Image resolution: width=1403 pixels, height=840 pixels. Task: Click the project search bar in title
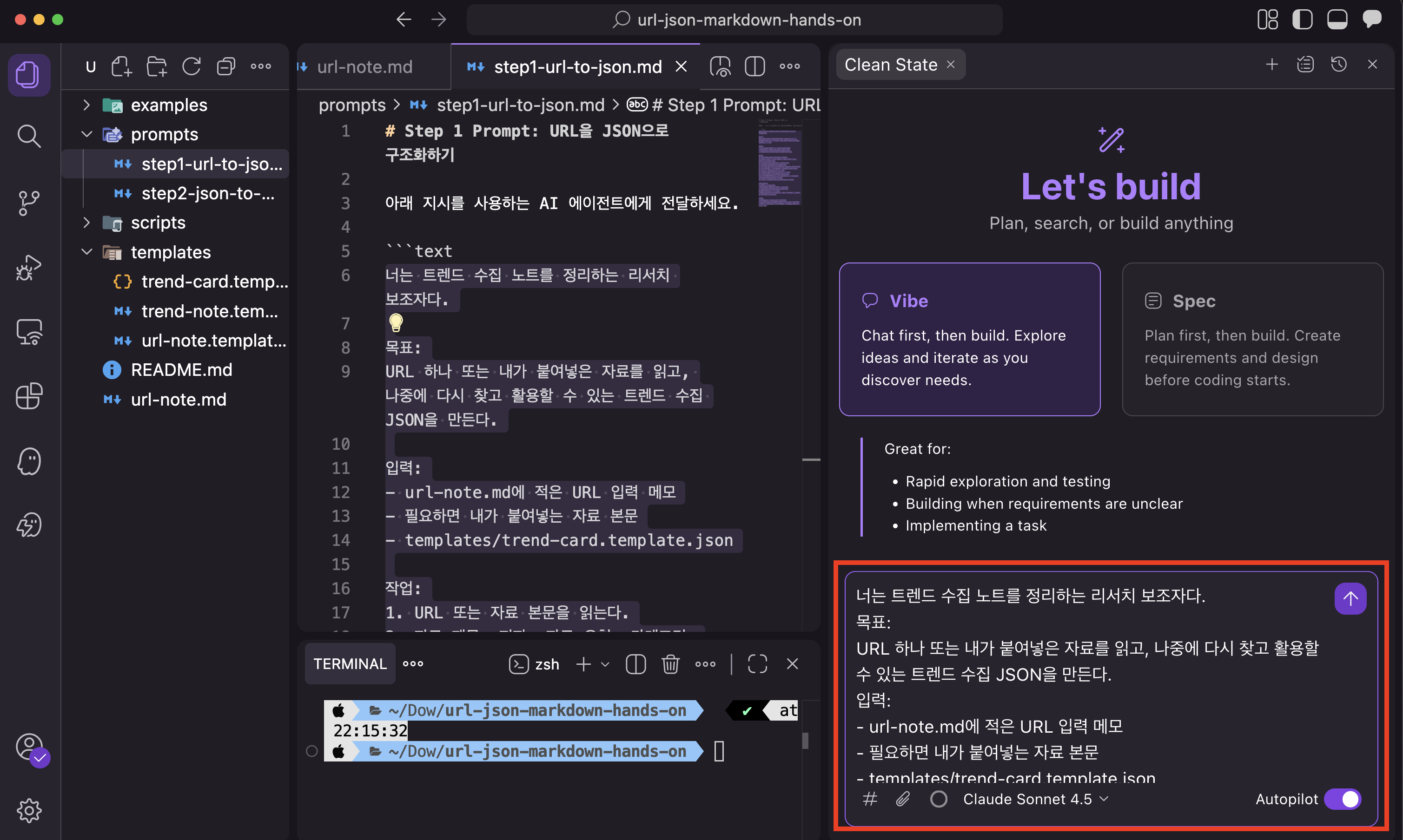coord(735,20)
